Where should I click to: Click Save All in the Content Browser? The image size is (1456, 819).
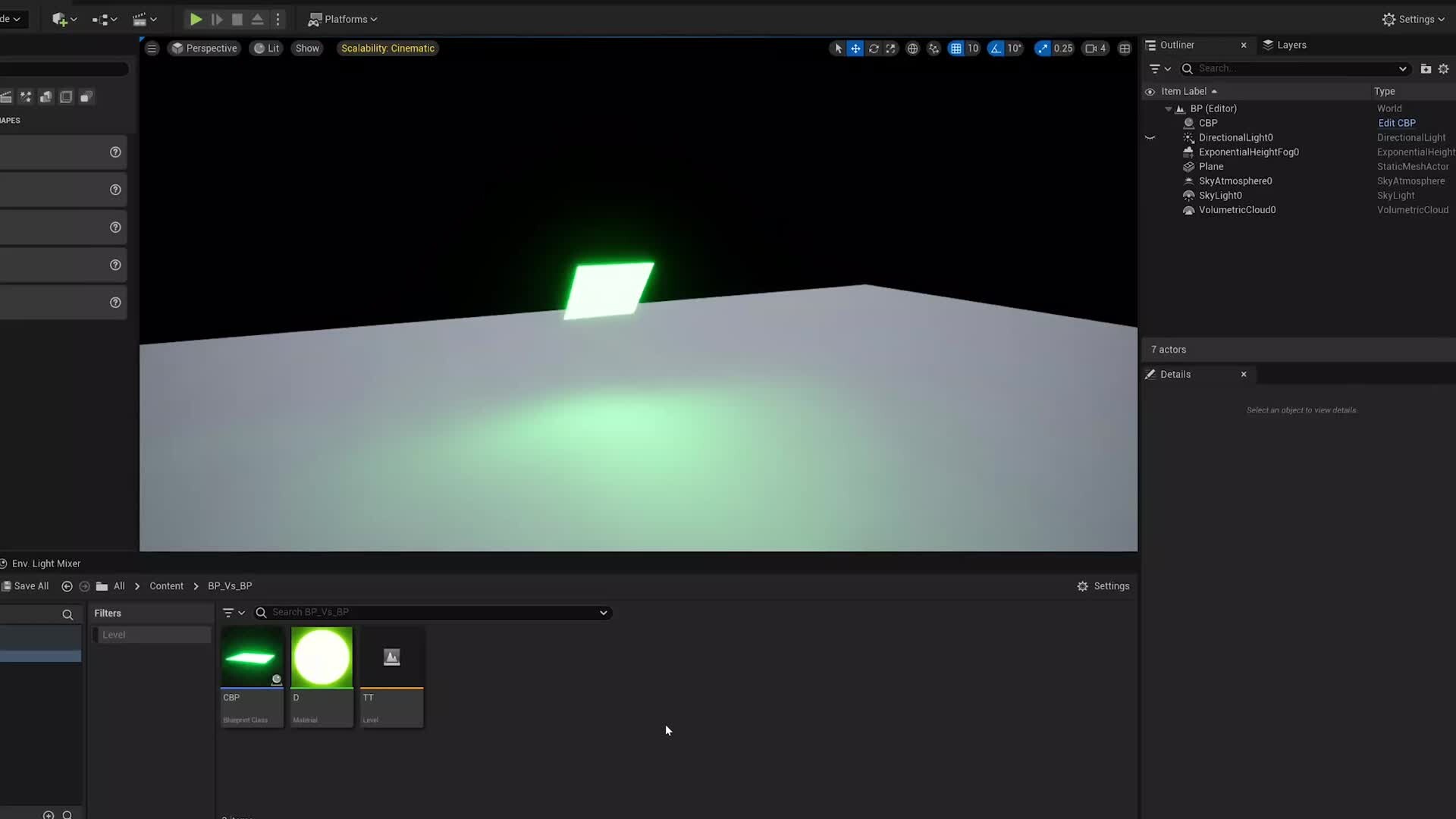pyautogui.click(x=30, y=585)
